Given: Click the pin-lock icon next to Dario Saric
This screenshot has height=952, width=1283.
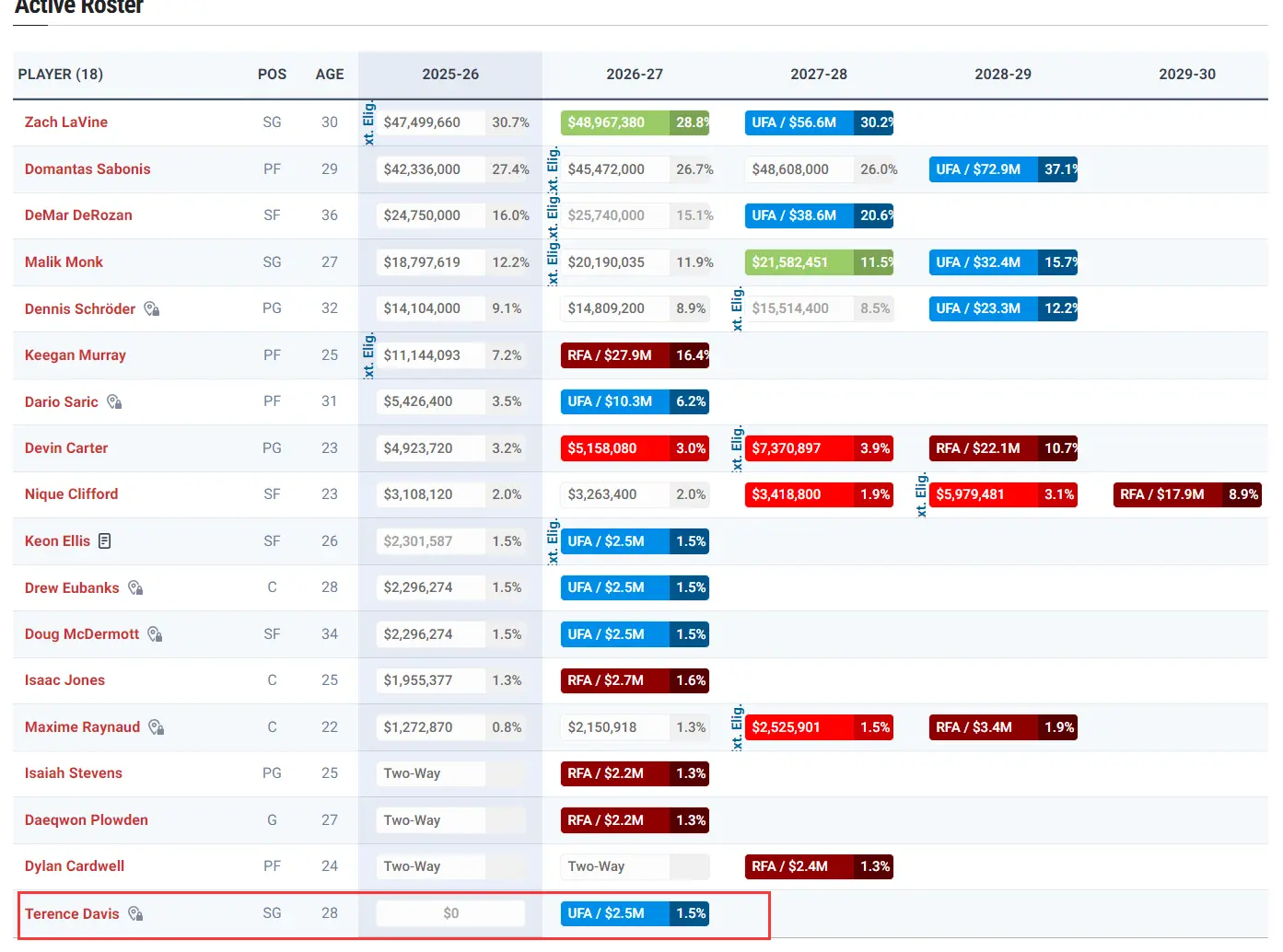Looking at the screenshot, I should (114, 402).
